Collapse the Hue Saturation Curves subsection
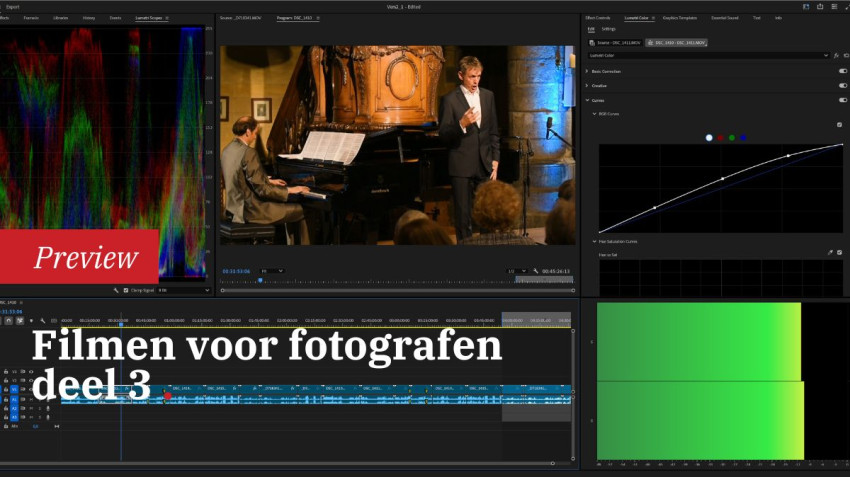Viewport: 850px width, 477px height. pos(594,241)
